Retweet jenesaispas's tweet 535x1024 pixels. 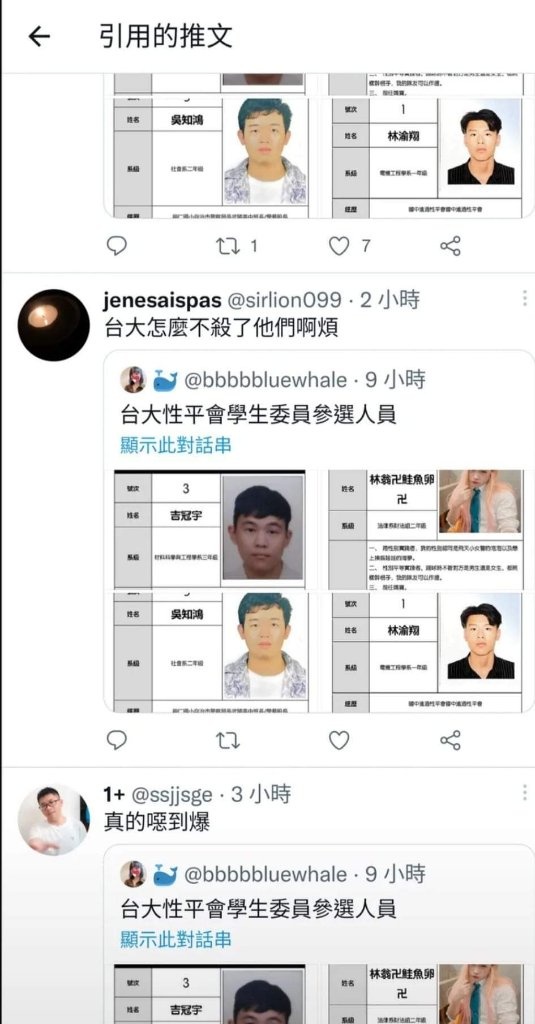[x=227, y=740]
